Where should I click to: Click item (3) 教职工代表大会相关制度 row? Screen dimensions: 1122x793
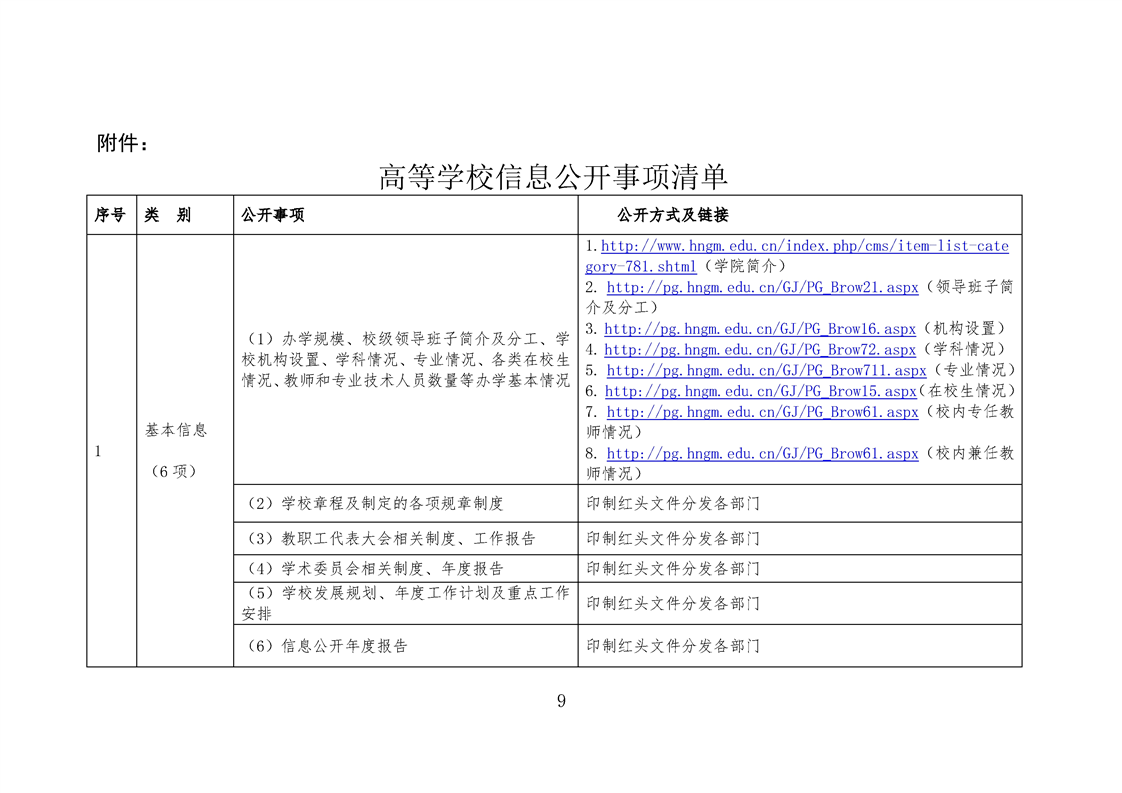[x=391, y=538]
